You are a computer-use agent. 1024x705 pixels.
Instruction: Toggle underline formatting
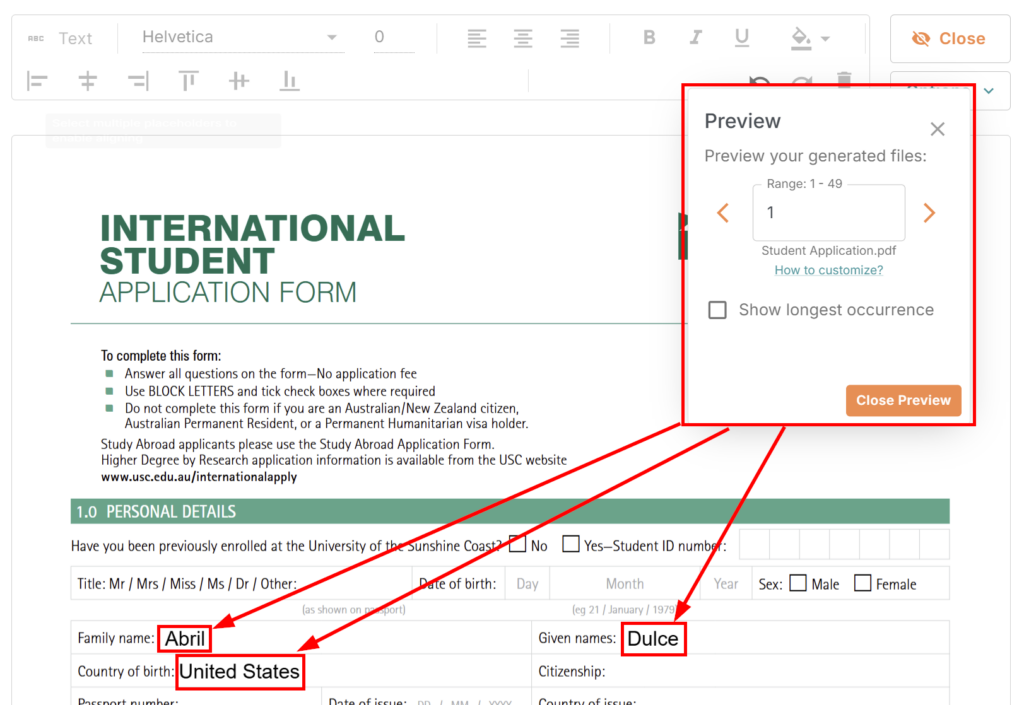(x=742, y=38)
